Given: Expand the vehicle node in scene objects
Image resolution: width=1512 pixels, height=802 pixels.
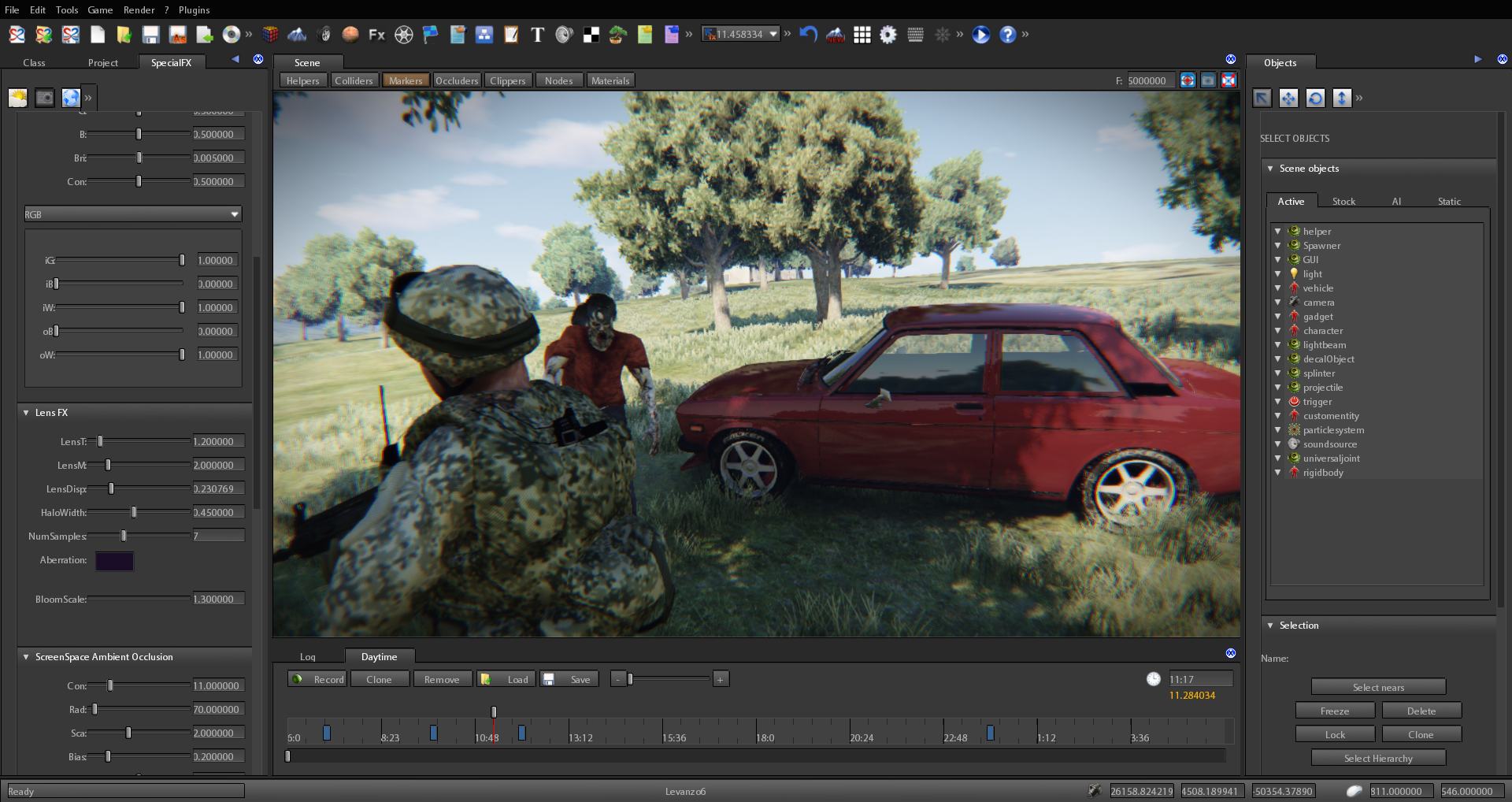Looking at the screenshot, I should [1277, 288].
